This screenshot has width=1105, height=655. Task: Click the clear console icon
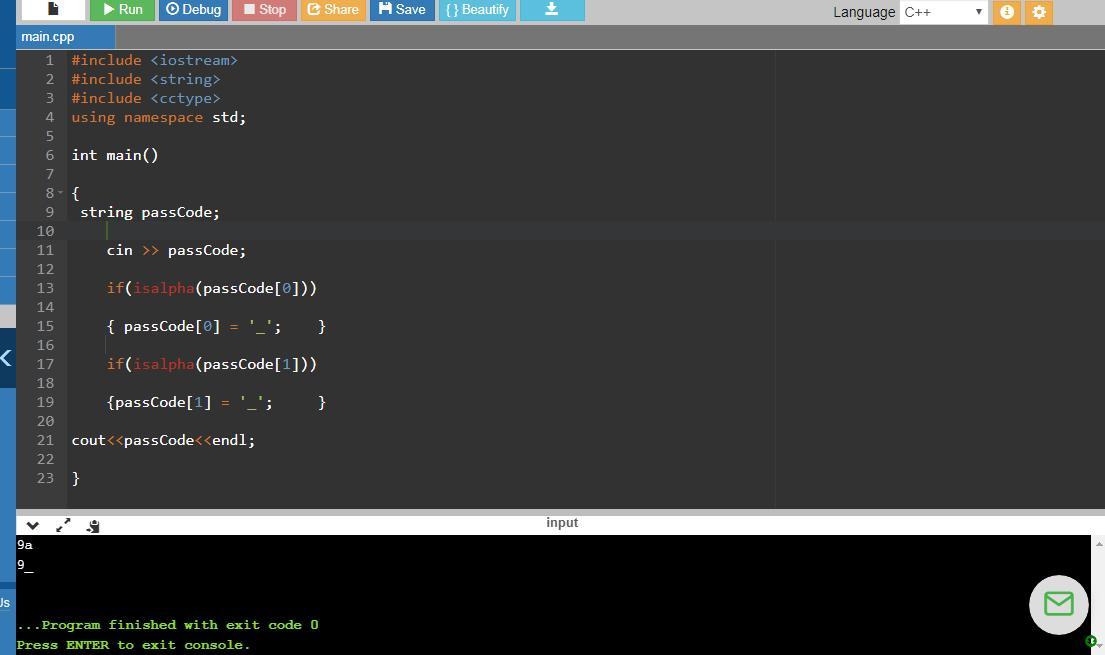click(x=93, y=525)
